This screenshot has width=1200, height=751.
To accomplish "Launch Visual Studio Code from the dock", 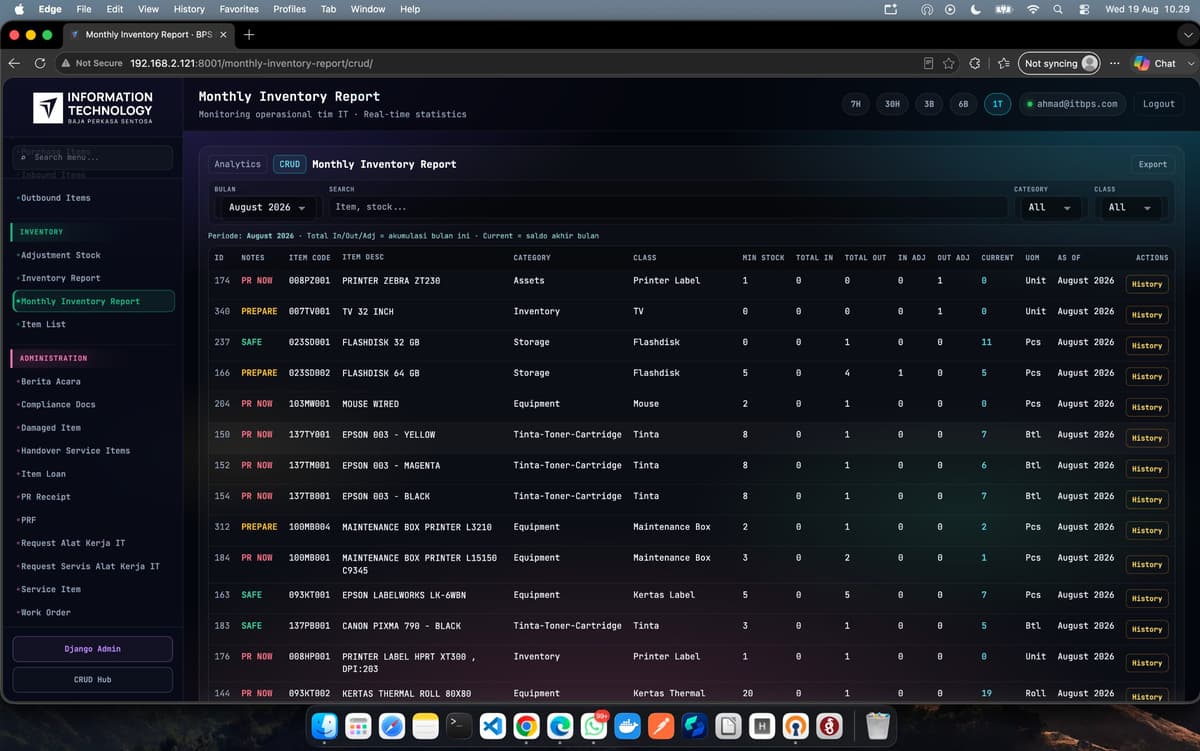I will click(492, 727).
